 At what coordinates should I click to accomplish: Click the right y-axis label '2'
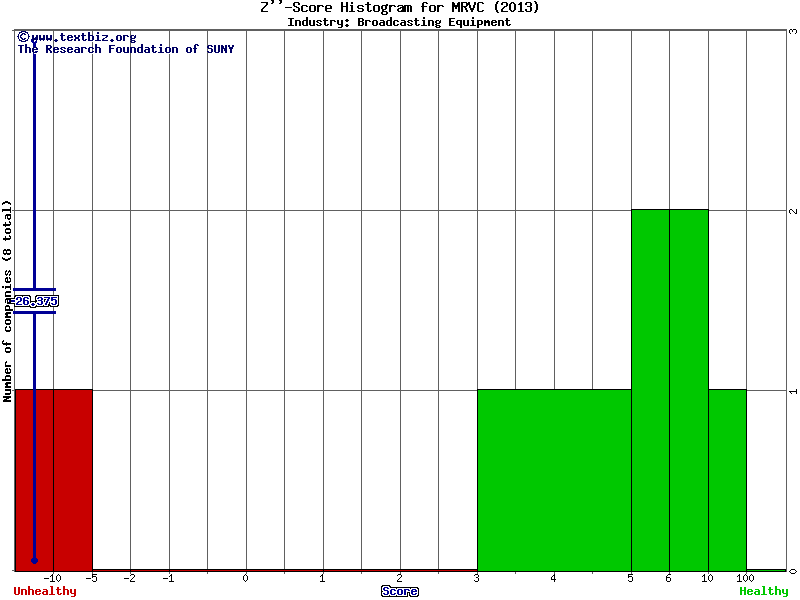pyautogui.click(x=793, y=211)
